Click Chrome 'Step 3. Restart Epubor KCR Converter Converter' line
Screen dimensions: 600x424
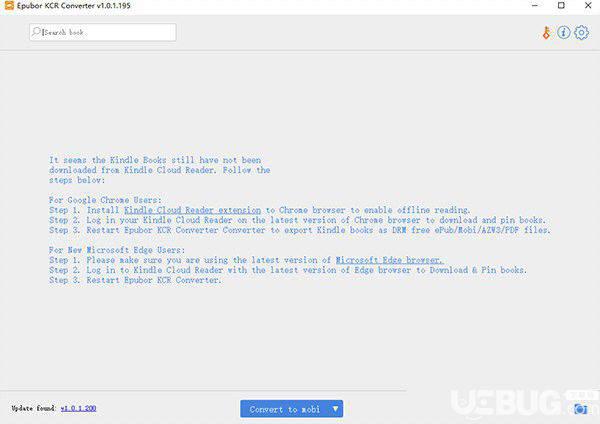coord(300,230)
